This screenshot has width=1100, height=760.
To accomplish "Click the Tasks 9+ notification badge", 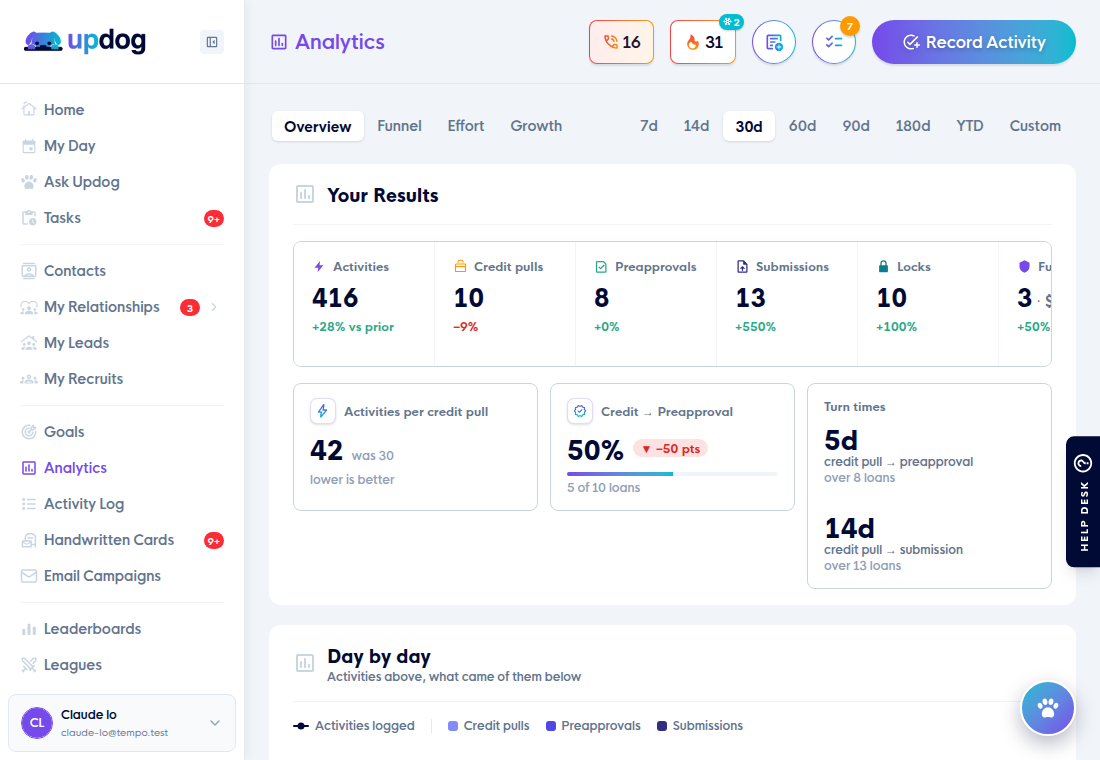I will pyautogui.click(x=214, y=219).
